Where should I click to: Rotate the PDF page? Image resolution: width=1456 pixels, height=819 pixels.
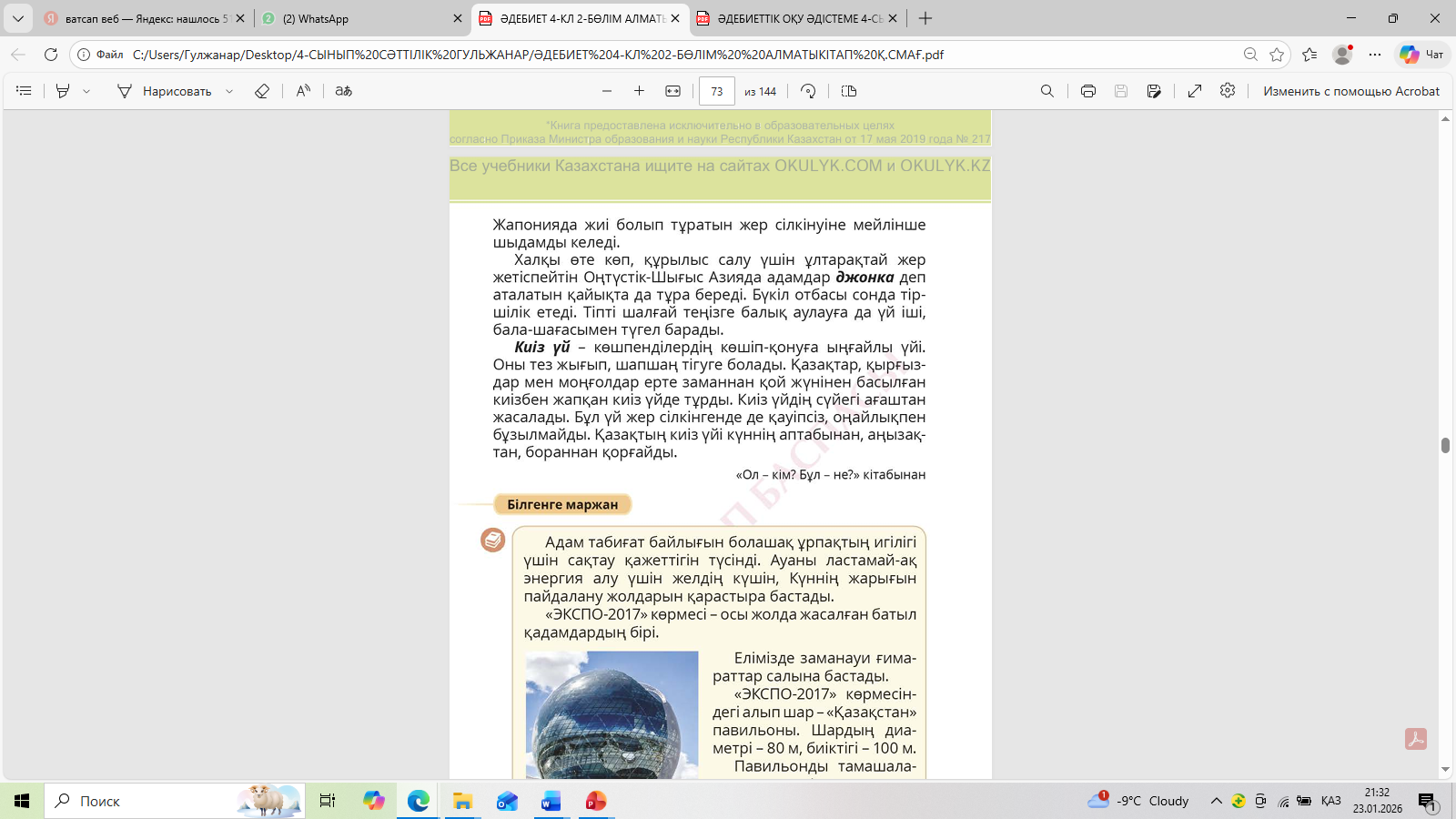click(x=808, y=91)
